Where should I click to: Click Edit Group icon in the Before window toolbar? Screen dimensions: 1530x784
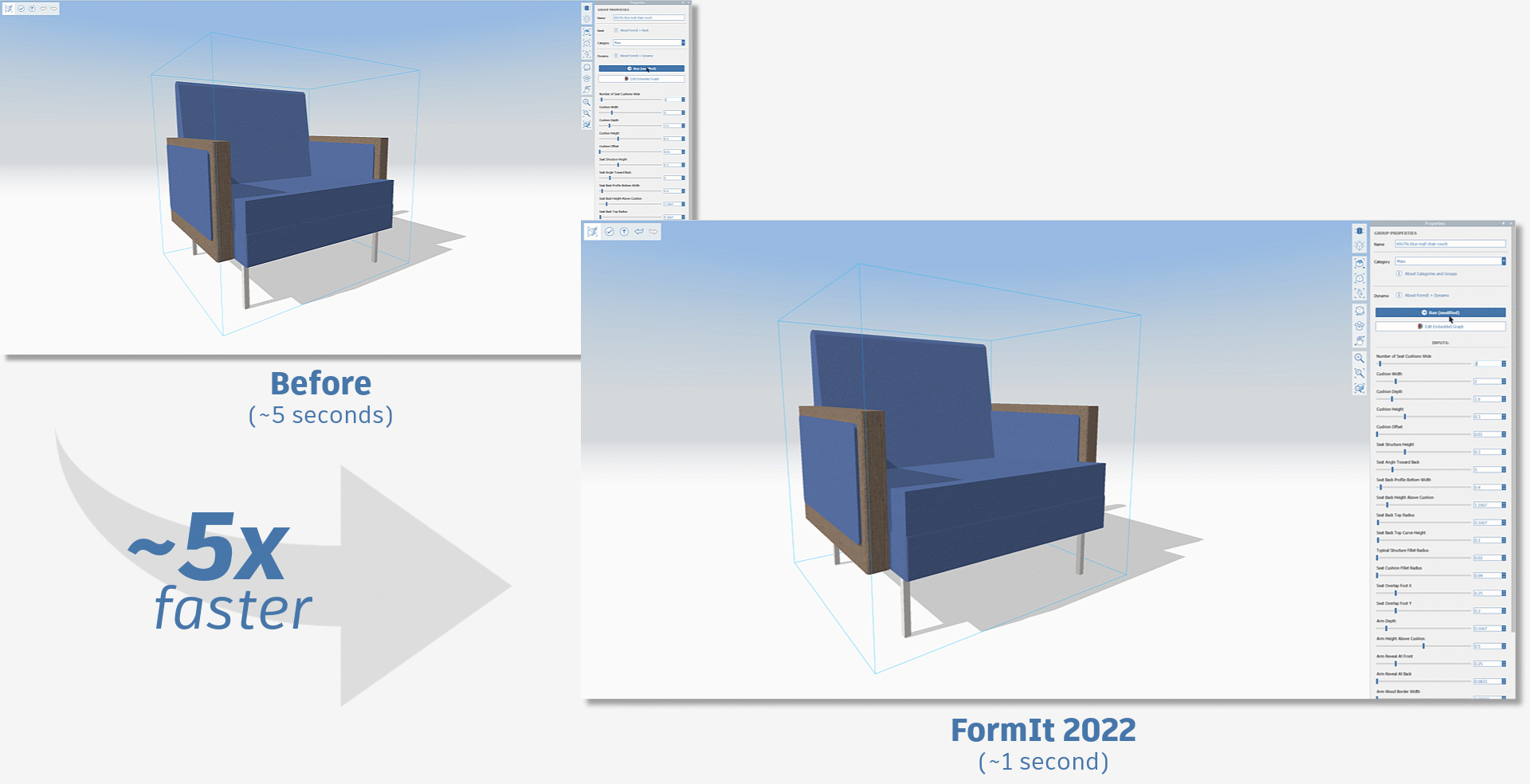[x=9, y=9]
